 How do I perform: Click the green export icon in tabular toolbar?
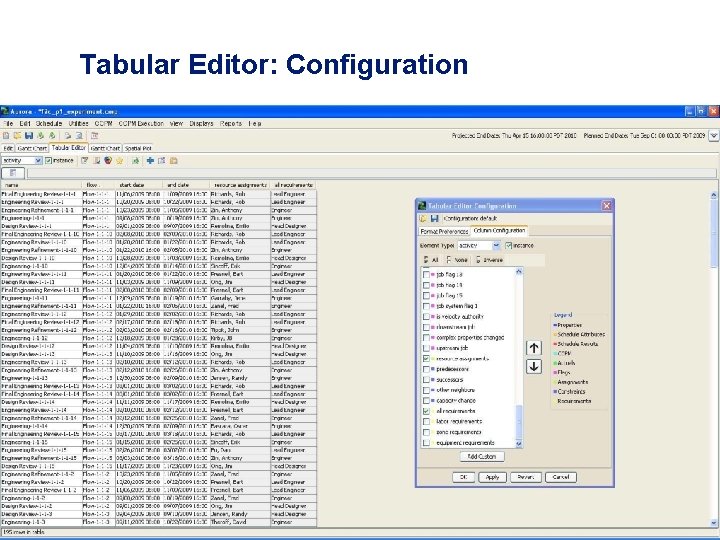pos(135,160)
